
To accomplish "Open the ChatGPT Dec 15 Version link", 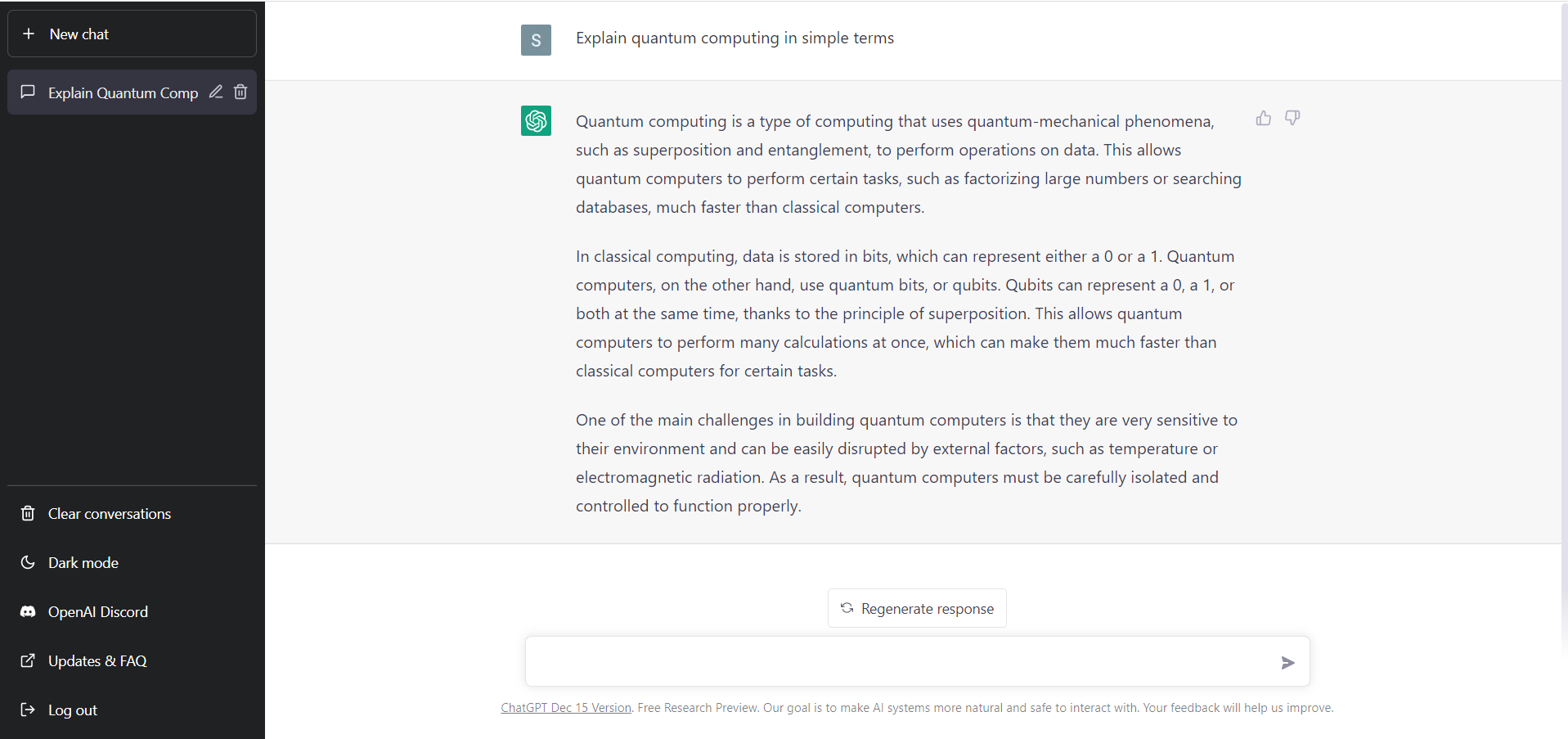I will pyautogui.click(x=565, y=707).
